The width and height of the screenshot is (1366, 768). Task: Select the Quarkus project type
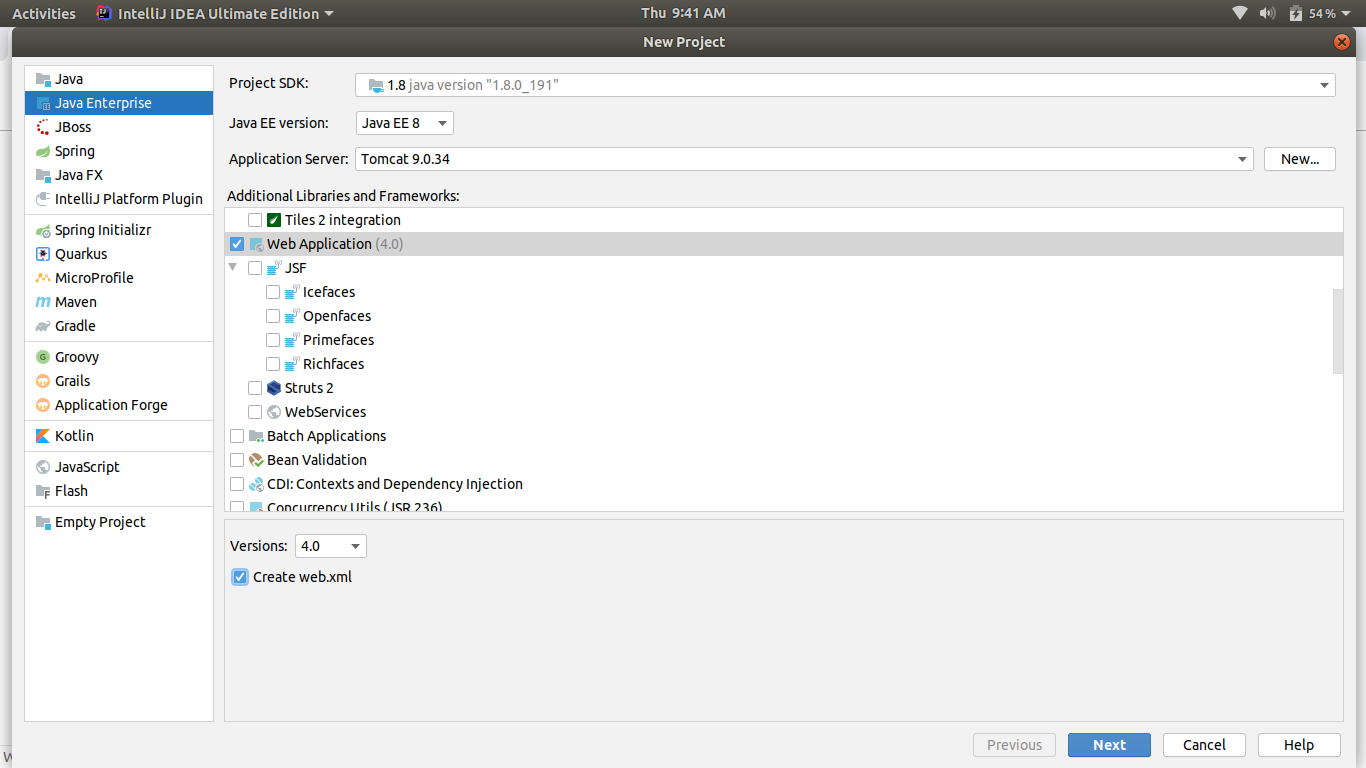tap(119, 254)
